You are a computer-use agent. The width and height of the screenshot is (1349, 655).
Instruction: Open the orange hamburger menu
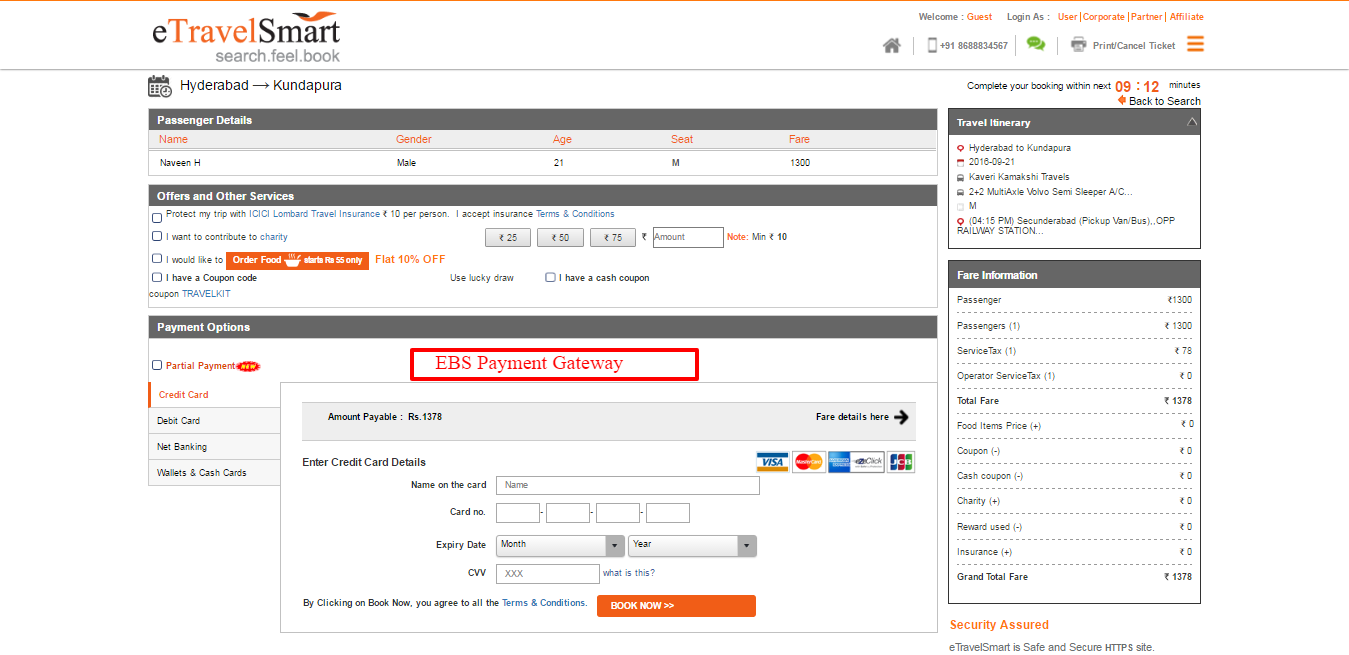tap(1195, 44)
